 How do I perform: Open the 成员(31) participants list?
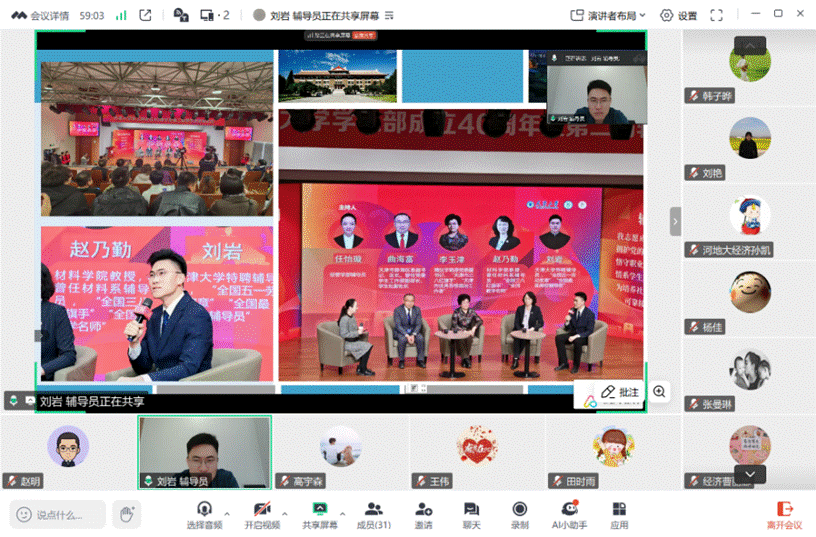(x=374, y=515)
